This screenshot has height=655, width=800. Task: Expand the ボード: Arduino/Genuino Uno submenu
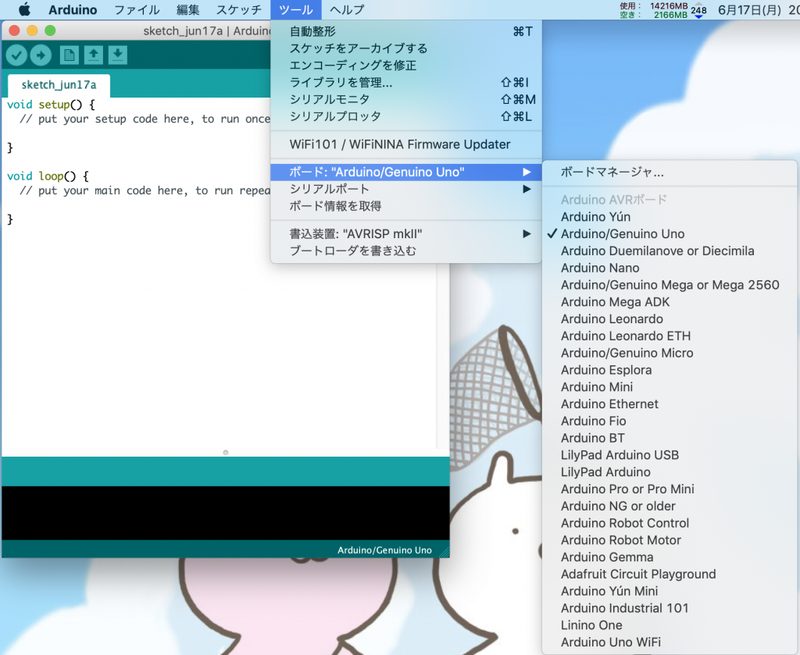406,172
